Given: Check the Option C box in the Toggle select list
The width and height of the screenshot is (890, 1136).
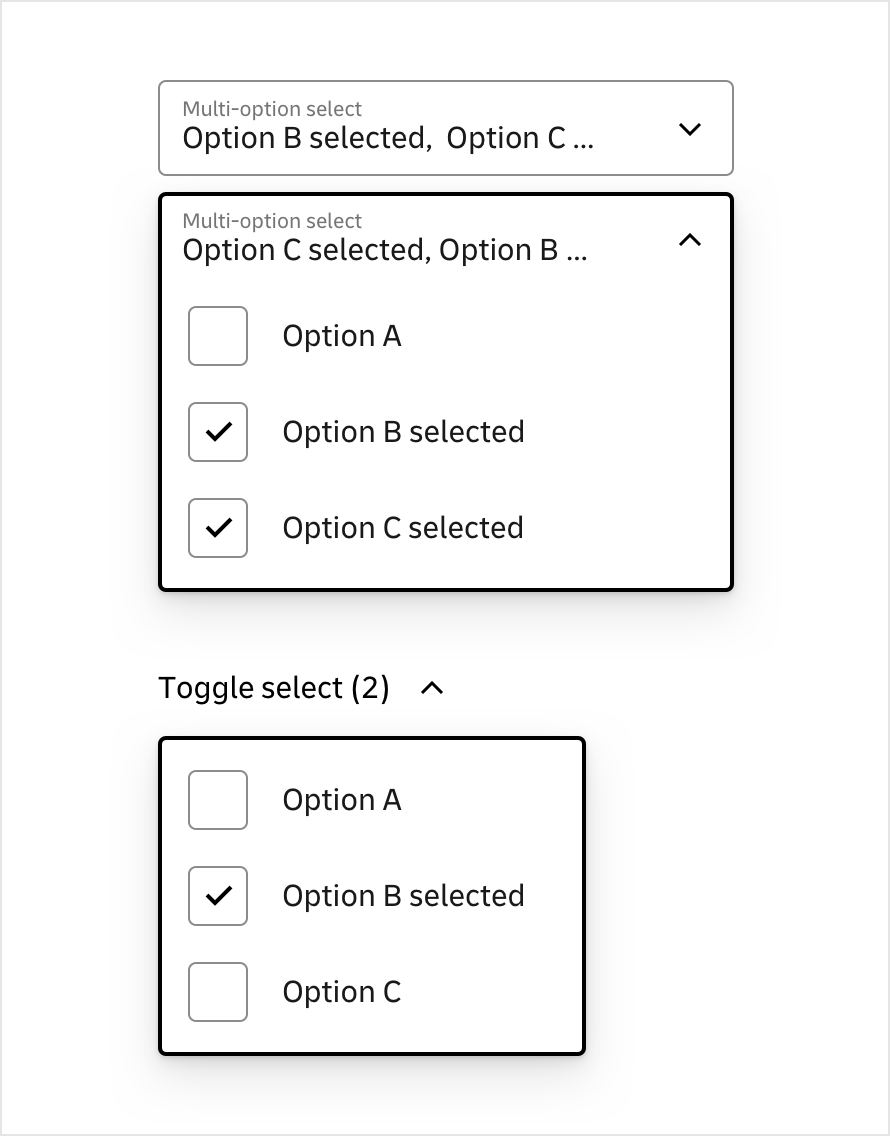Looking at the screenshot, I should coord(218,992).
